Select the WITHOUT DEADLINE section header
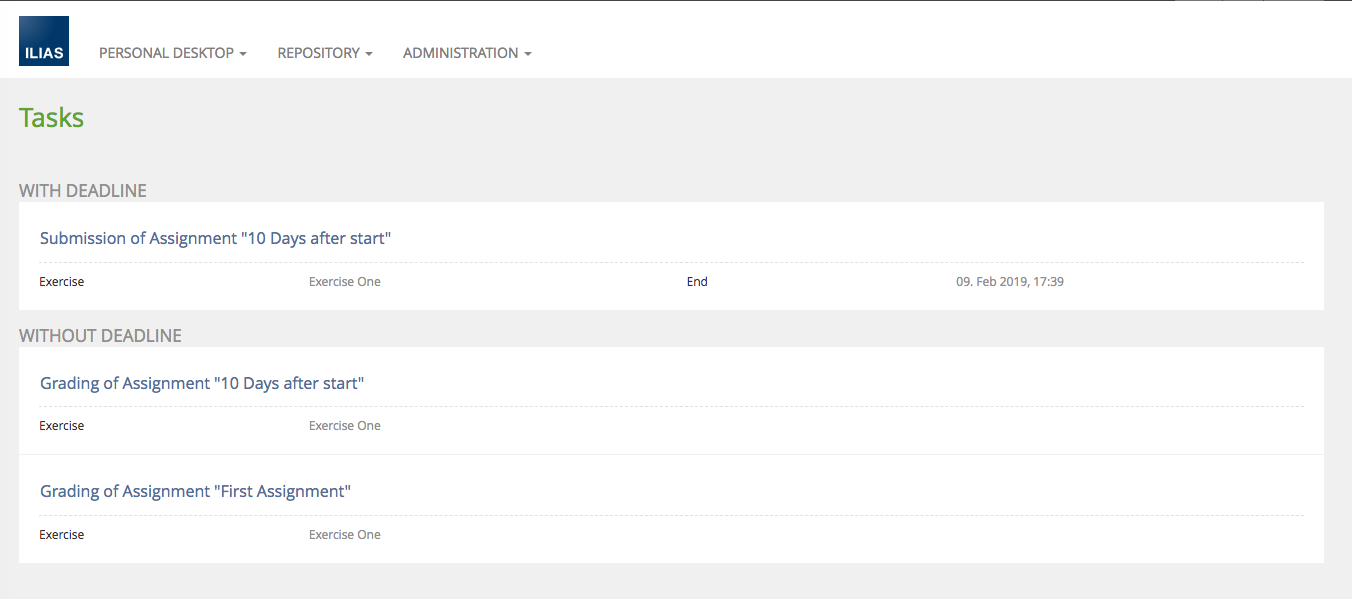Screen dimensions: 1352x599 tap(100, 336)
